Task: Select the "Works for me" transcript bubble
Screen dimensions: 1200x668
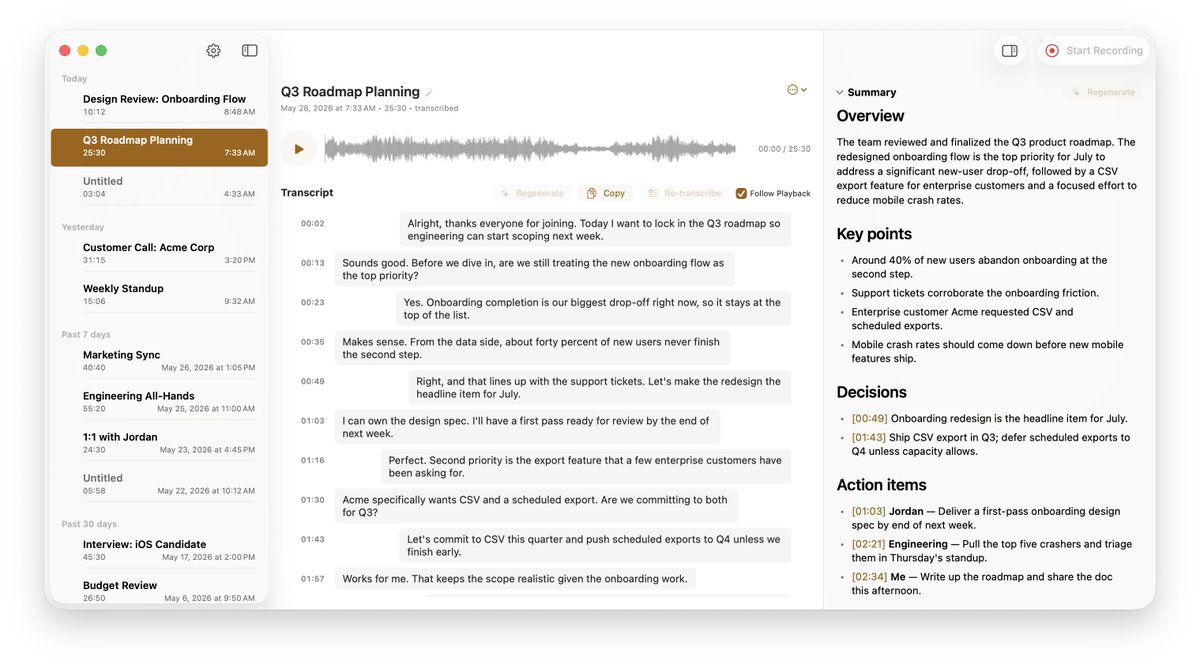Action: point(516,579)
